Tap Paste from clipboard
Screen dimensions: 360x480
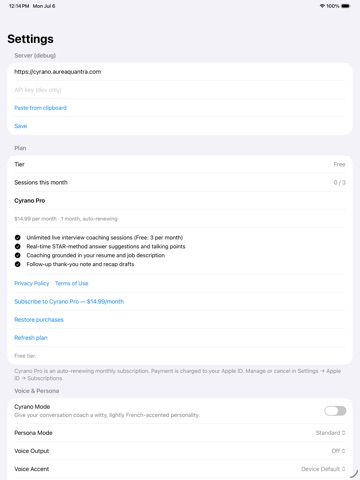(x=40, y=108)
